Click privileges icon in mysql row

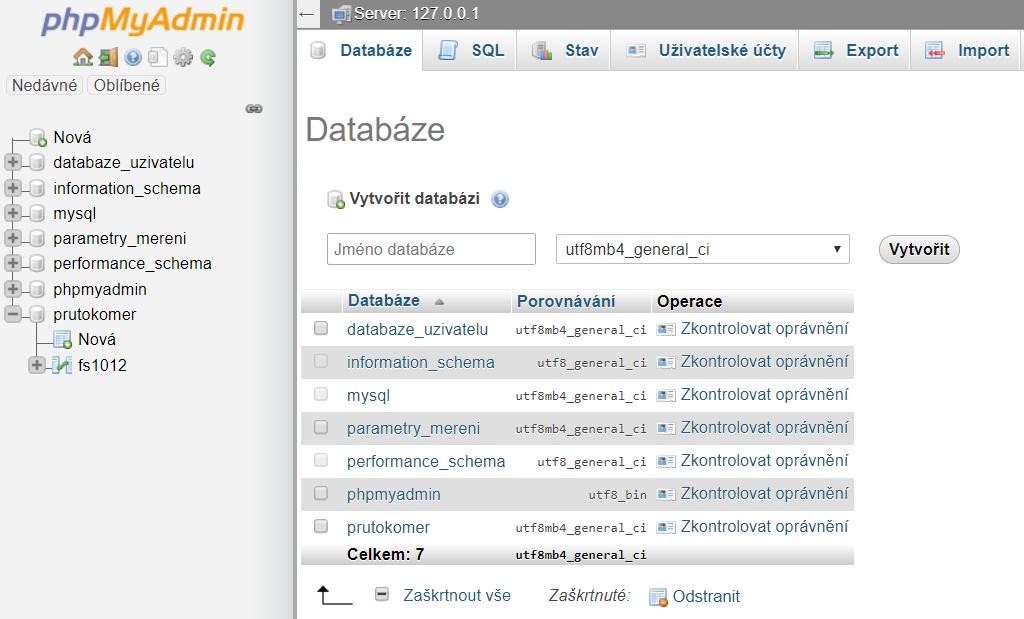tap(665, 395)
